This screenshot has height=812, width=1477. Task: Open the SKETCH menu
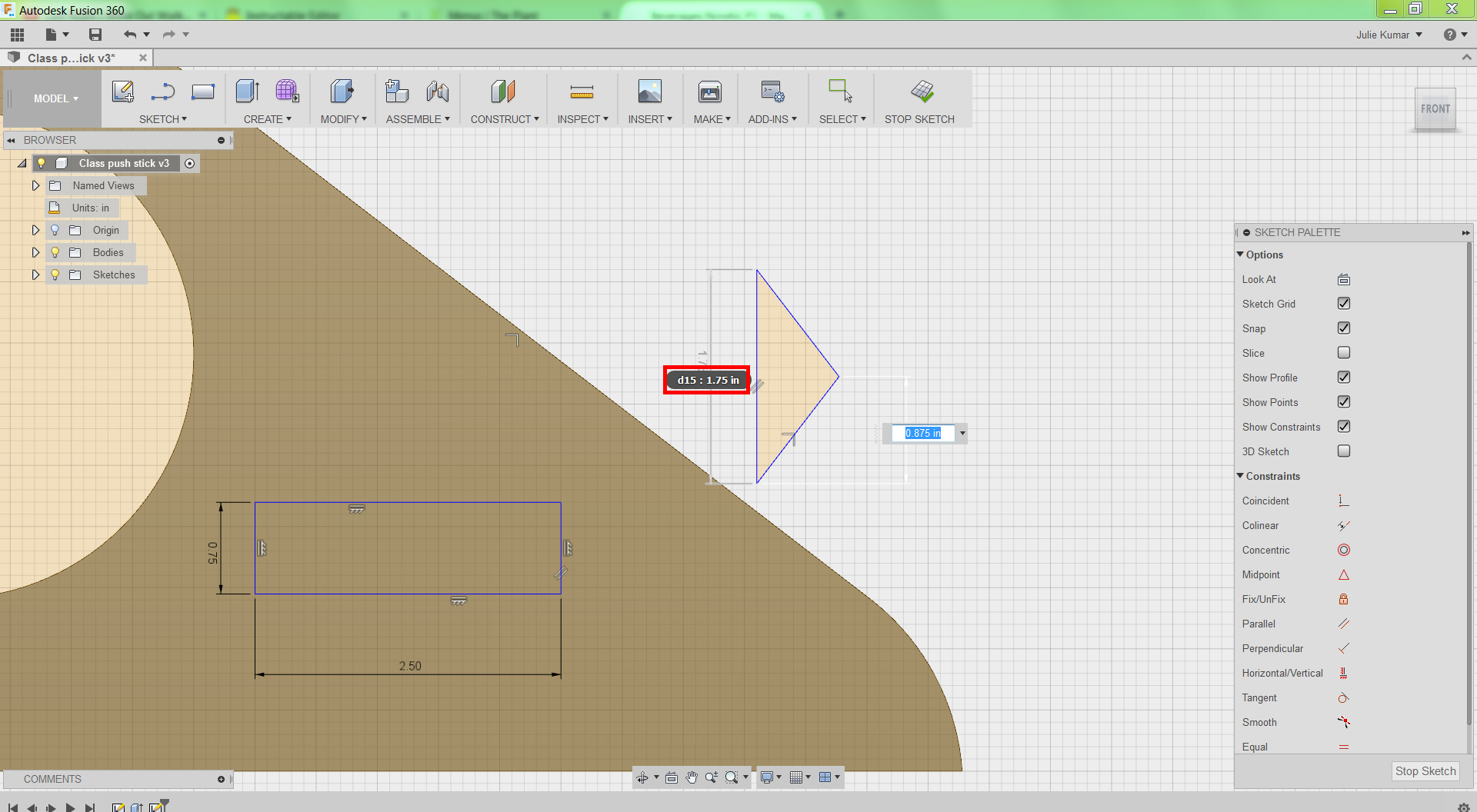coord(163,119)
